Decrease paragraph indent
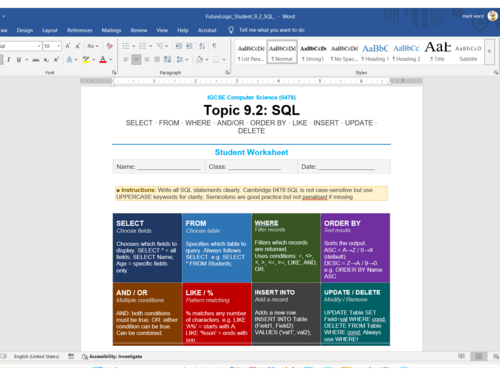The height and width of the screenshot is (375, 500). pos(179,46)
